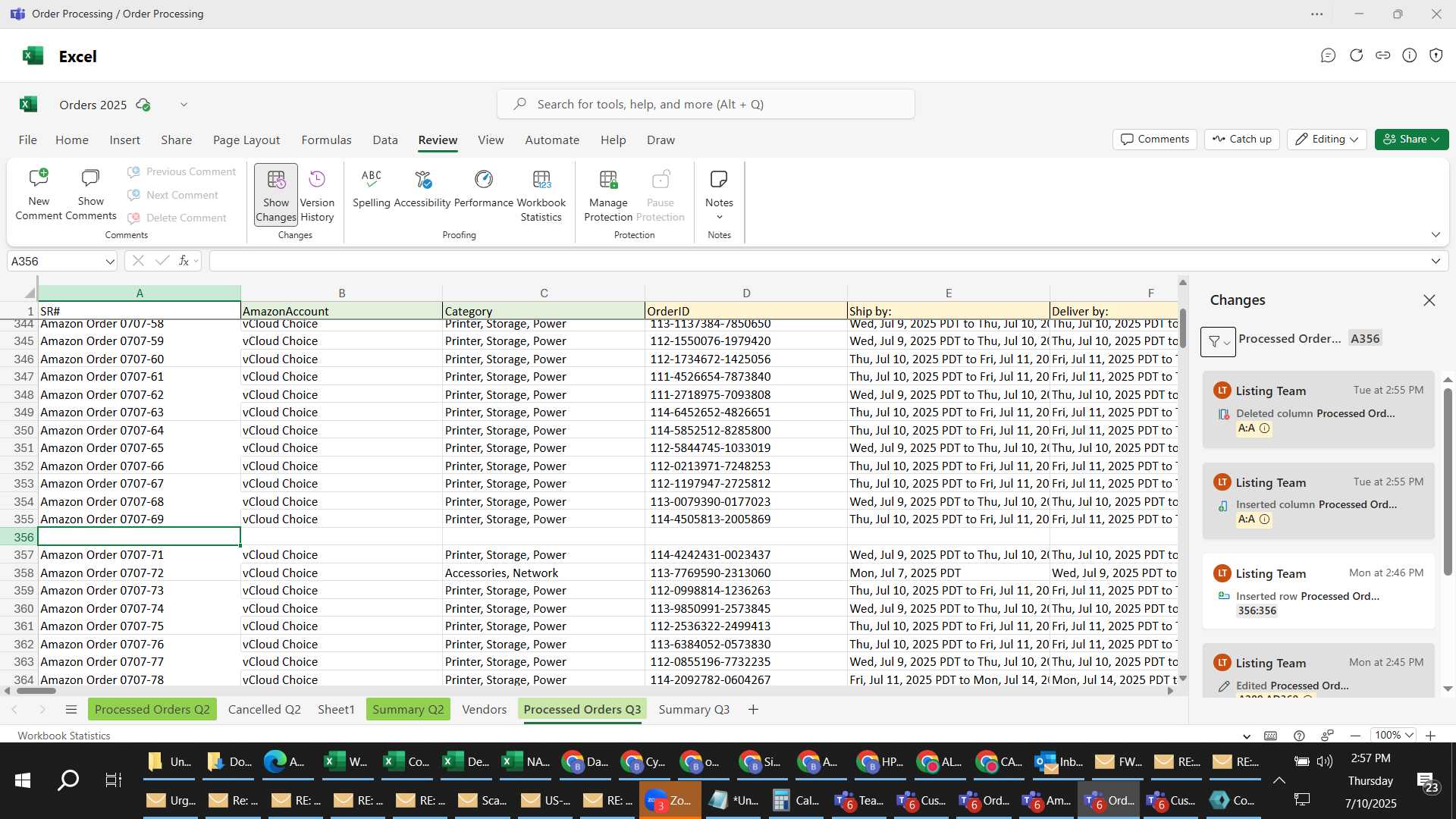Switch to Cancelled Q2 sheet
Image resolution: width=1456 pixels, height=819 pixels.
265,710
